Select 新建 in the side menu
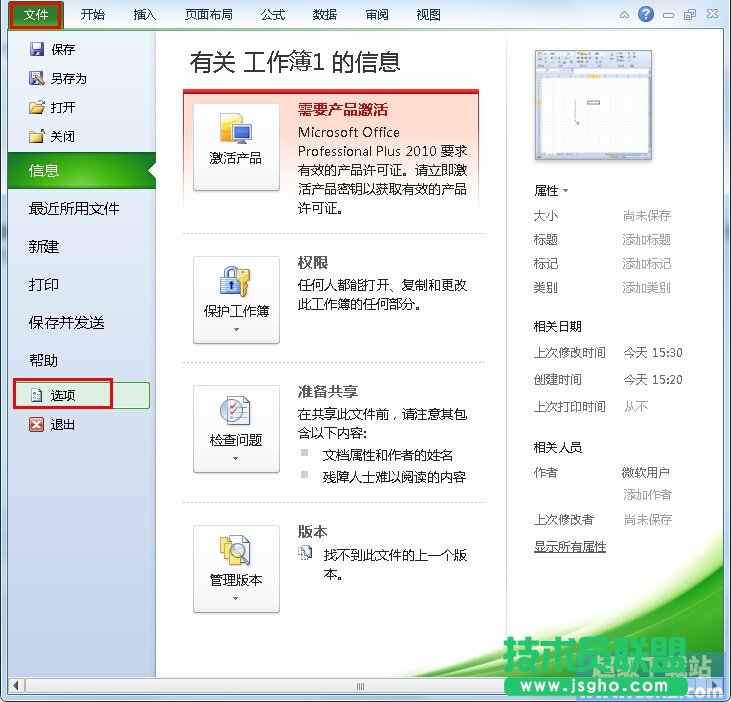The height and width of the screenshot is (702, 731). [44, 247]
